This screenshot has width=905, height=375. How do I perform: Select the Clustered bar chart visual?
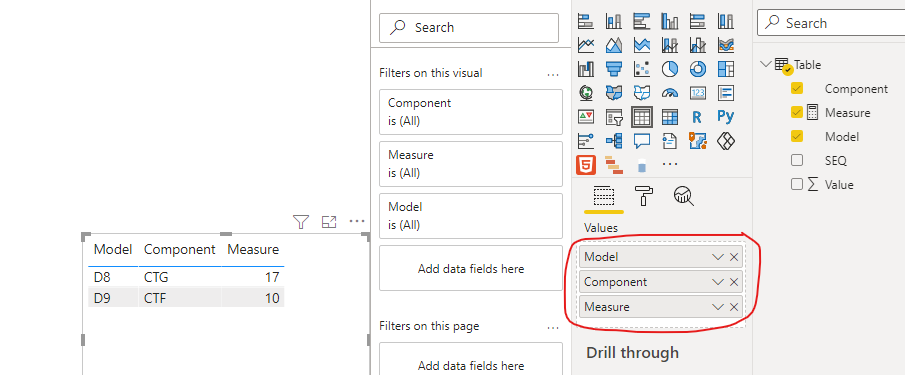click(641, 22)
